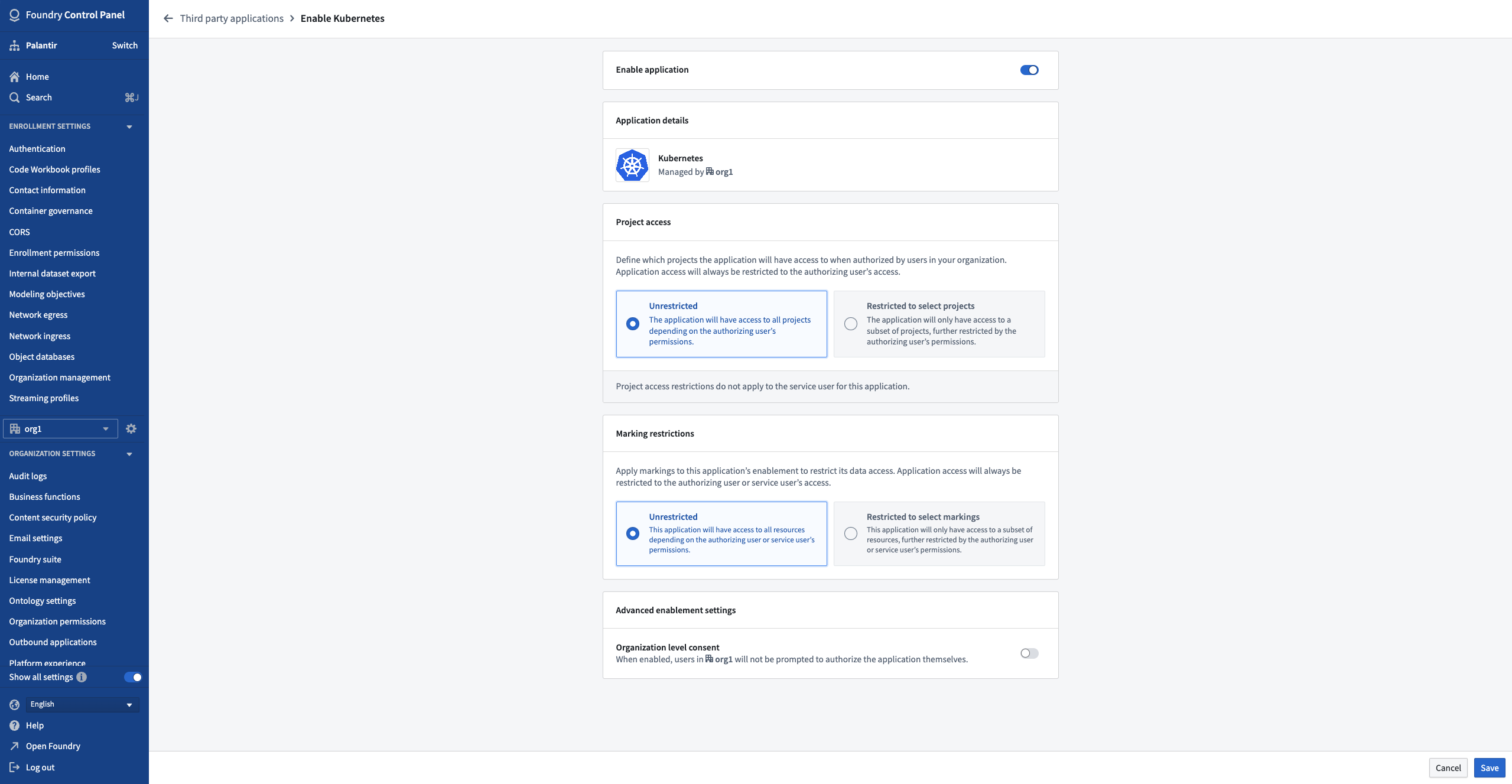Open Ontology settings page
The image size is (1512, 784).
coord(43,601)
